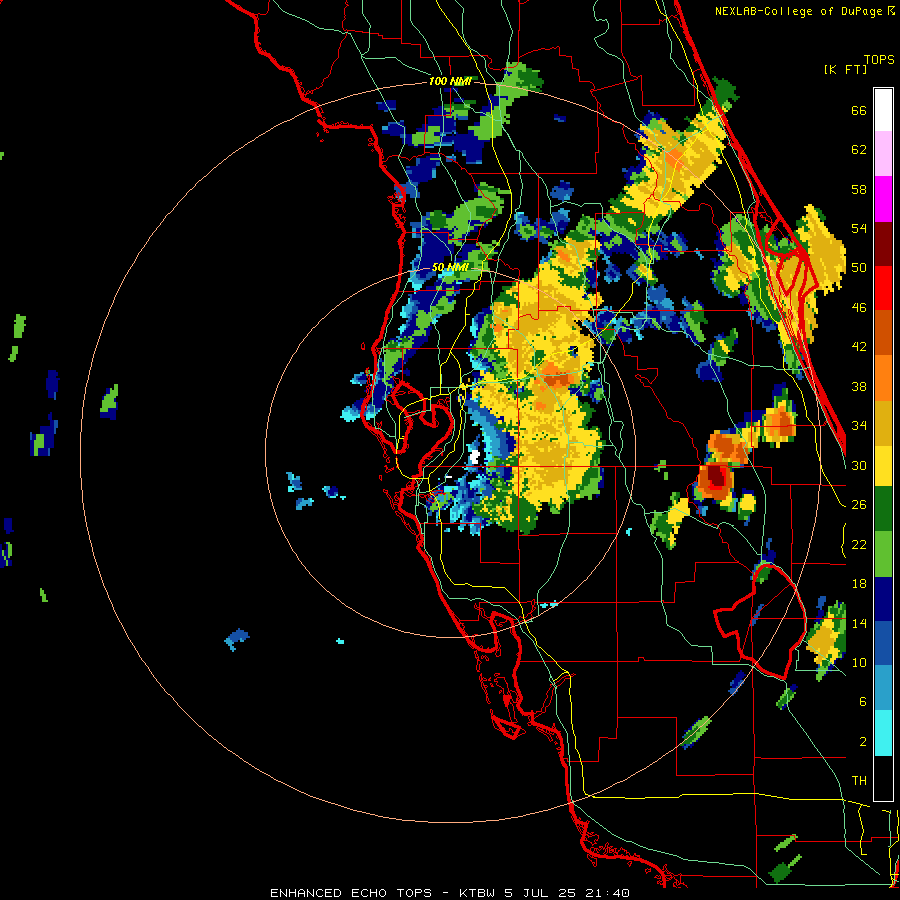Pick the navy blue legend swatch
This screenshot has height=900, width=900.
click(x=883, y=599)
